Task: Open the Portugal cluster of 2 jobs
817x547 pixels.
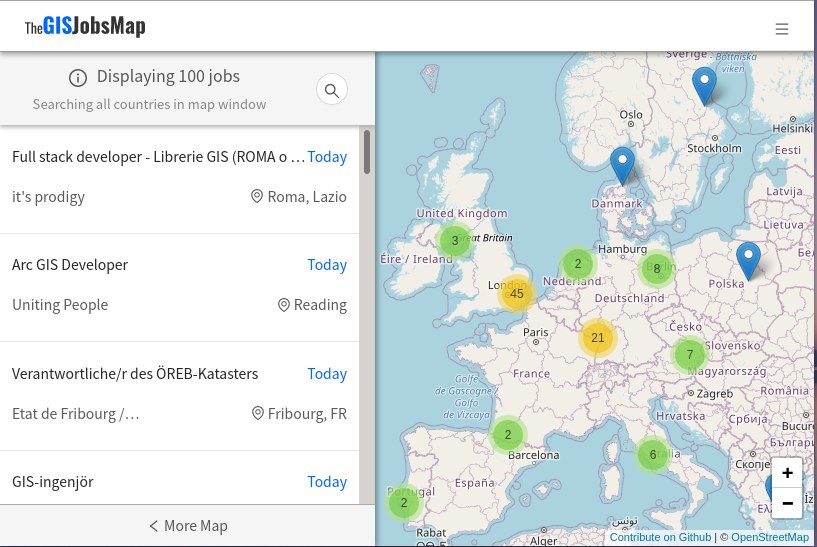Action: point(404,503)
